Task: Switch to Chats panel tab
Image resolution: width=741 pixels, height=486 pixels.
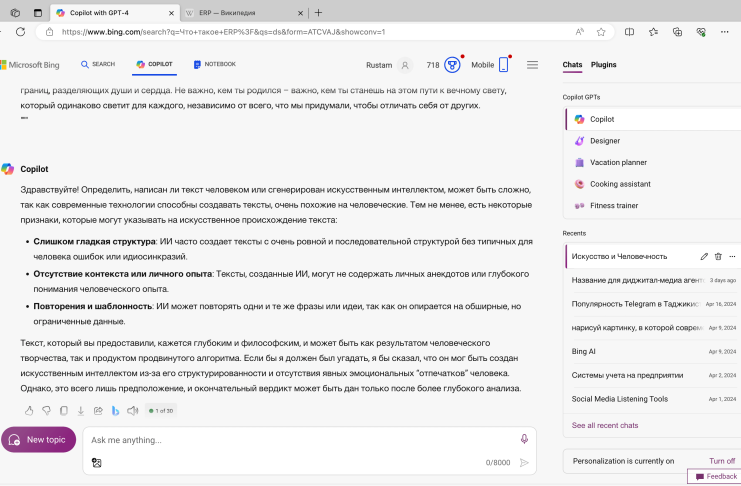Action: click(x=572, y=65)
